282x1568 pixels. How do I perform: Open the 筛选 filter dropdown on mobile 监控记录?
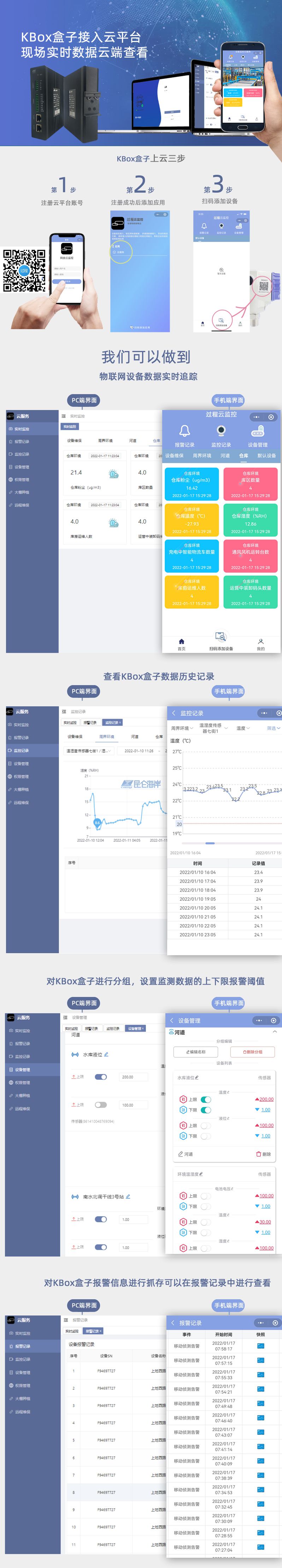click(x=274, y=728)
